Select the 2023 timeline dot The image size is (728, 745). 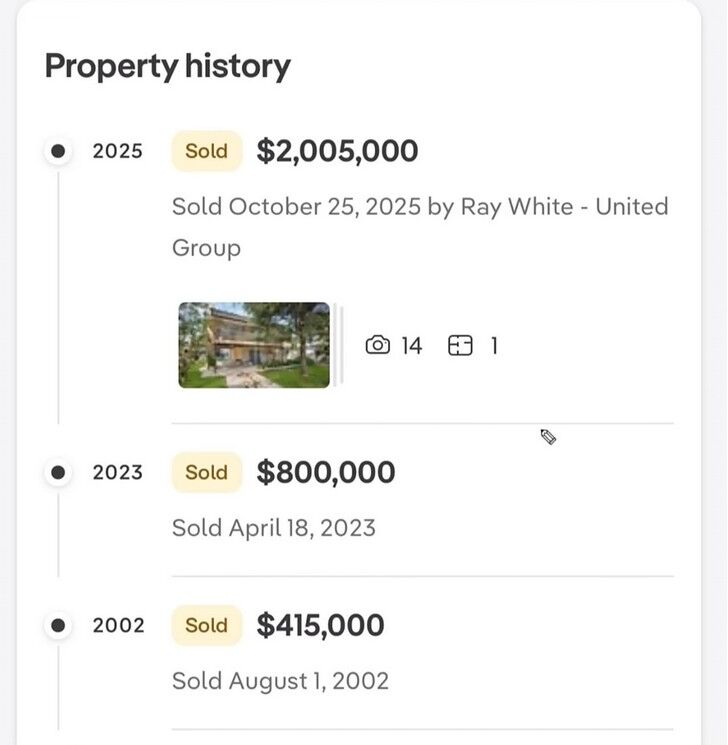58,472
